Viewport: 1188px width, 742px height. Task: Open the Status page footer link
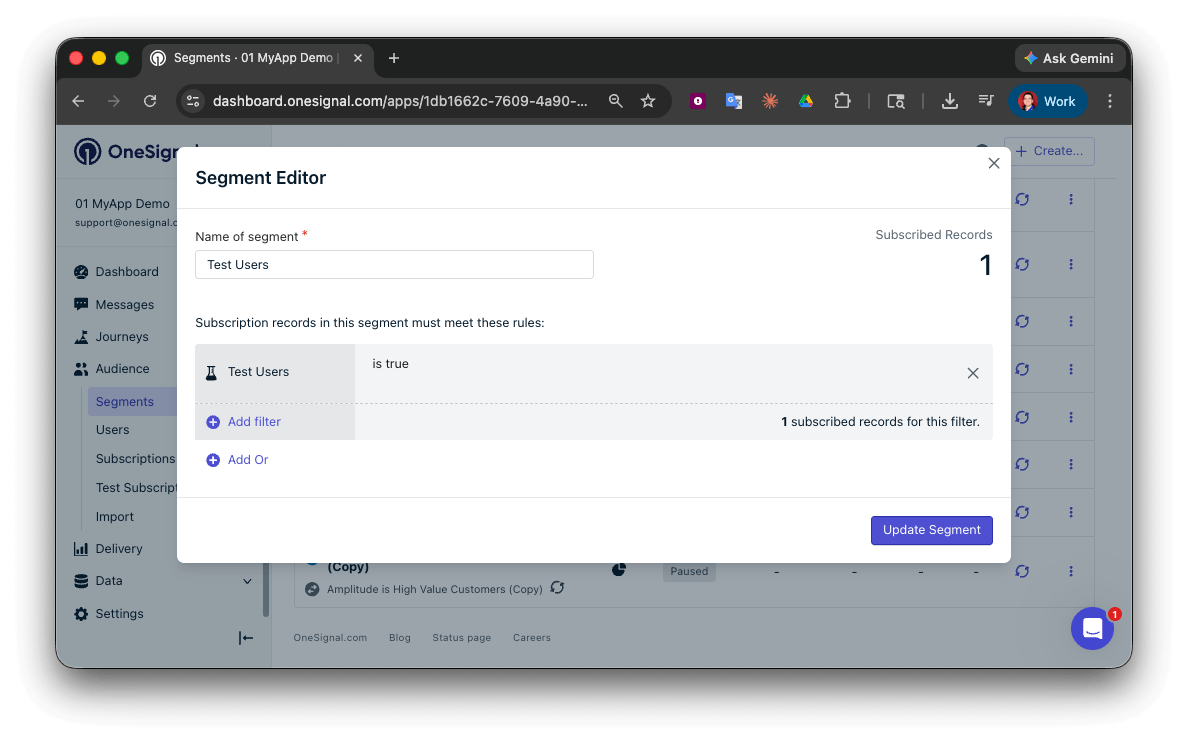tap(461, 638)
